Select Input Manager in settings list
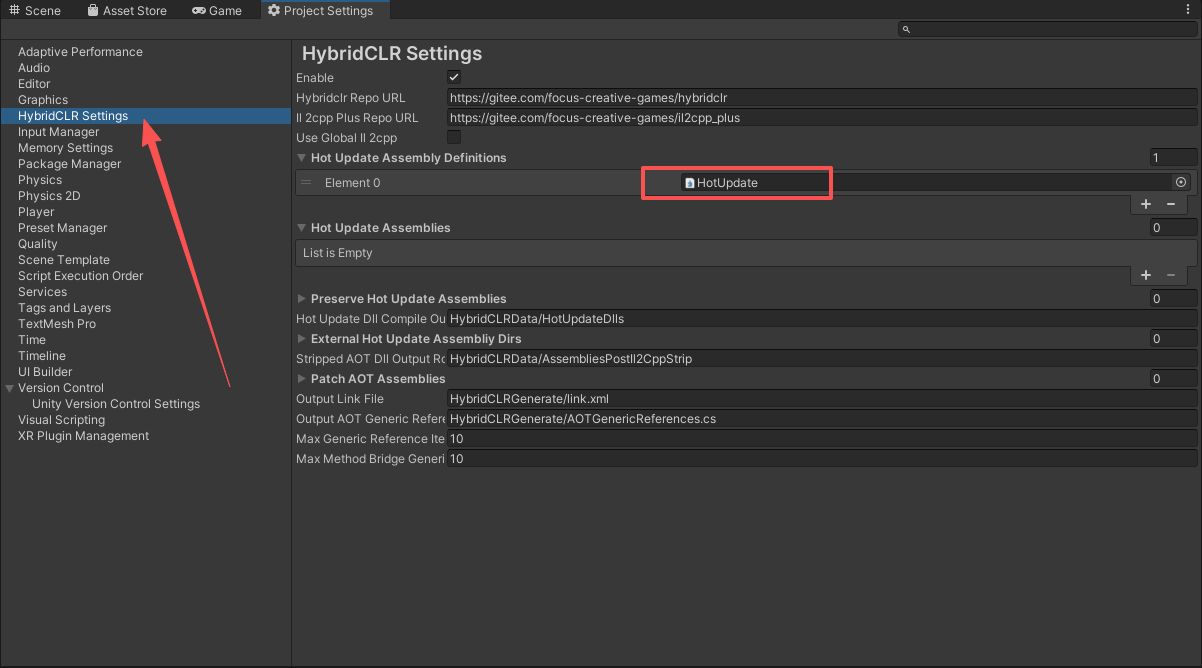This screenshot has width=1202, height=668. coord(58,132)
